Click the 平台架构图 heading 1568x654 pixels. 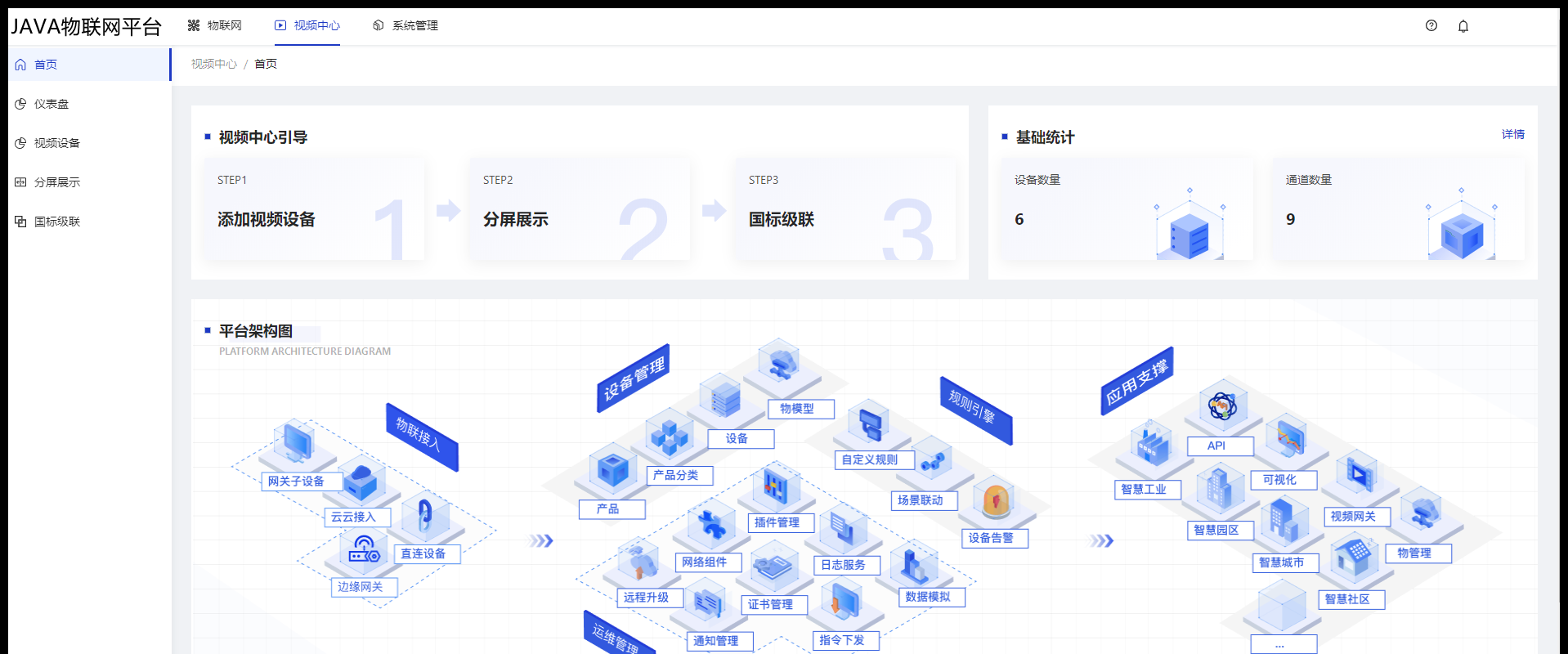pyautogui.click(x=256, y=331)
